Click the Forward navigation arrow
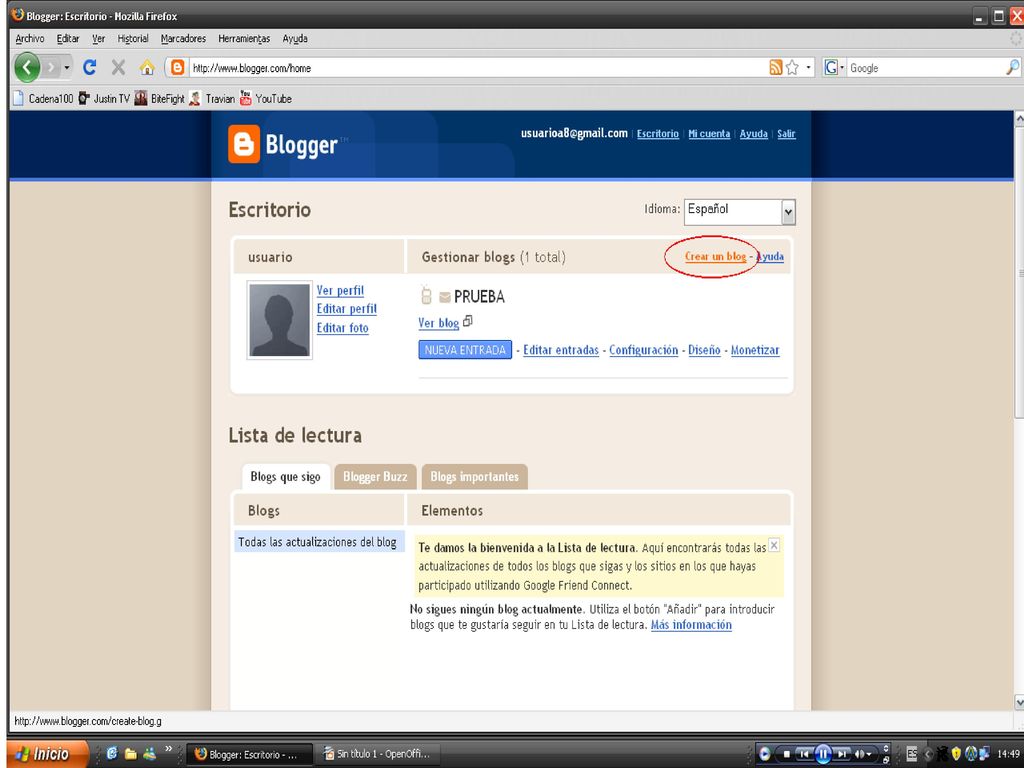The image size is (1024, 768). click(x=51, y=67)
